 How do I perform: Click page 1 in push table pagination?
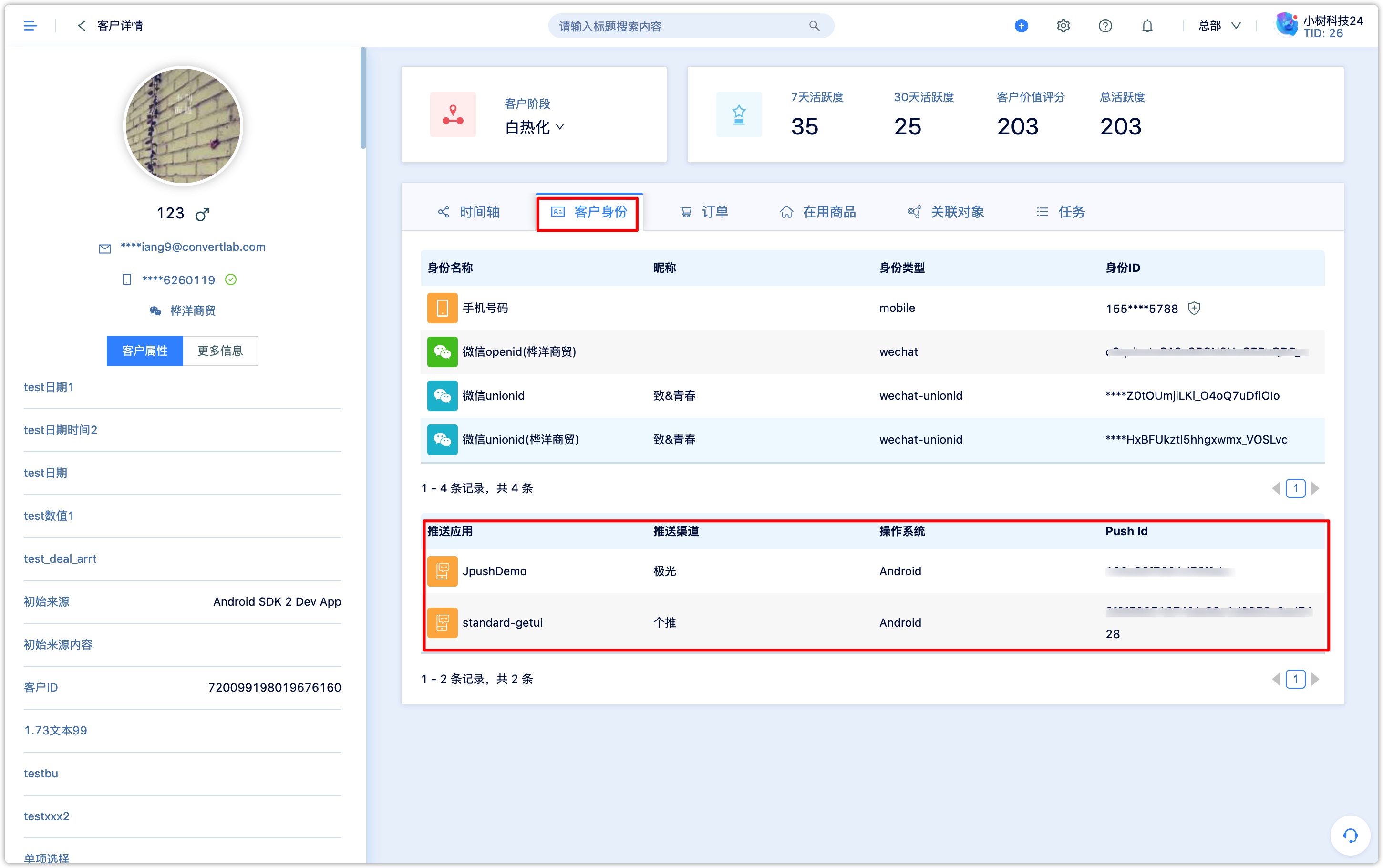coord(1295,679)
